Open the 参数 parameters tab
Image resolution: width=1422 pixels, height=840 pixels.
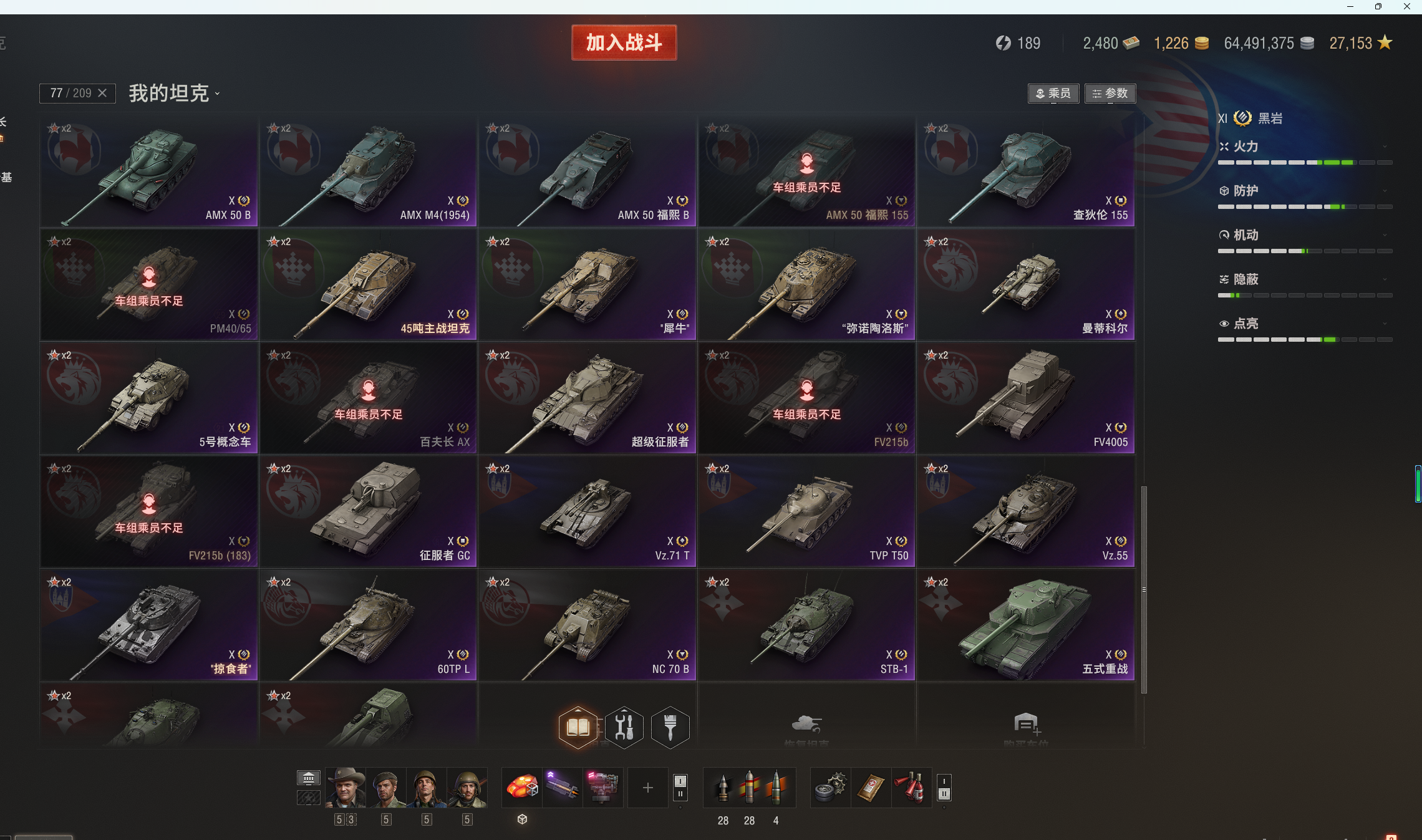[1110, 94]
